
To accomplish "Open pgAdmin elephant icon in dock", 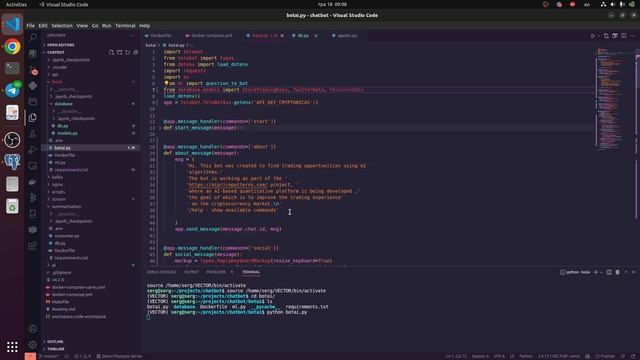I will point(12,162).
